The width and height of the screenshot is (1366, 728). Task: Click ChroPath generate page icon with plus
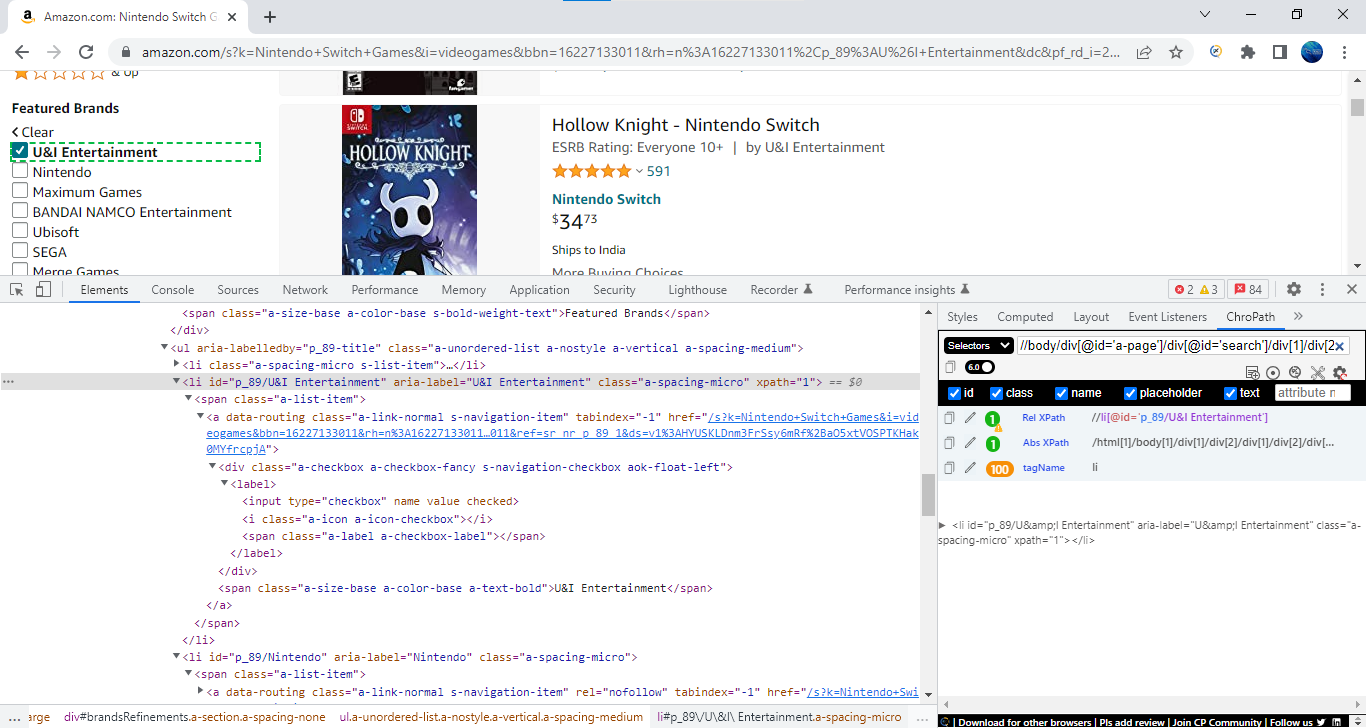coord(1252,373)
